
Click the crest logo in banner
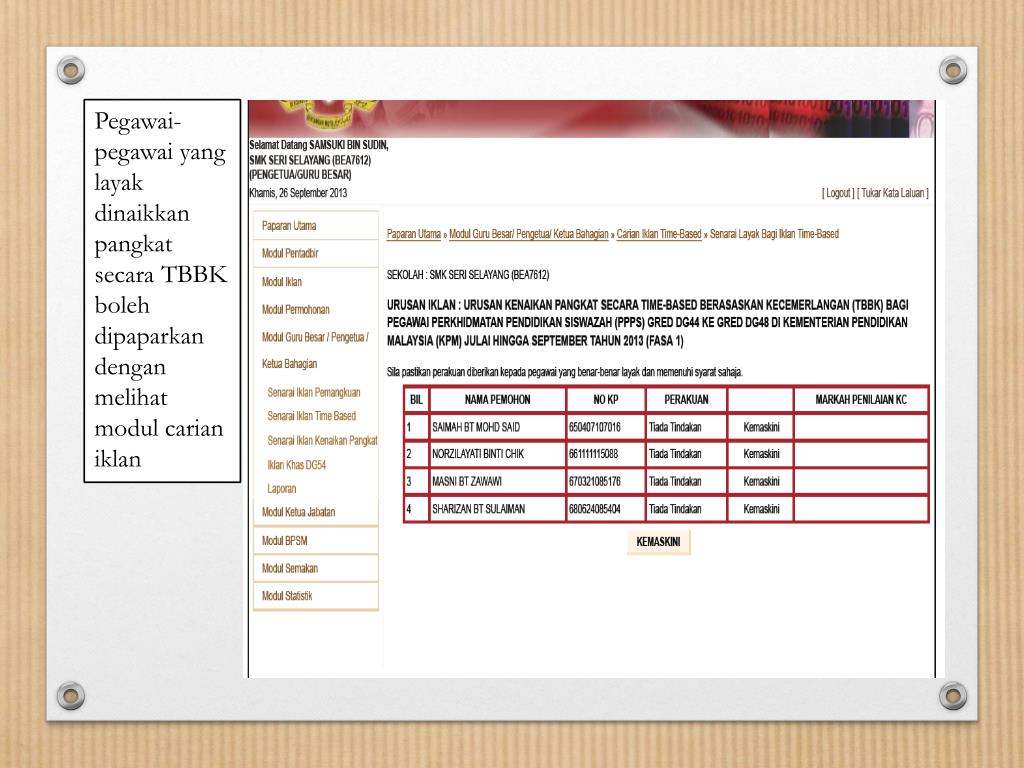[x=329, y=114]
